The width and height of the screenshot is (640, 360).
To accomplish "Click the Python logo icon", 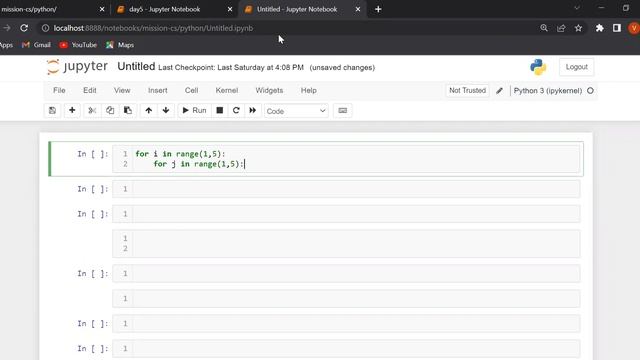I will coord(538,67).
